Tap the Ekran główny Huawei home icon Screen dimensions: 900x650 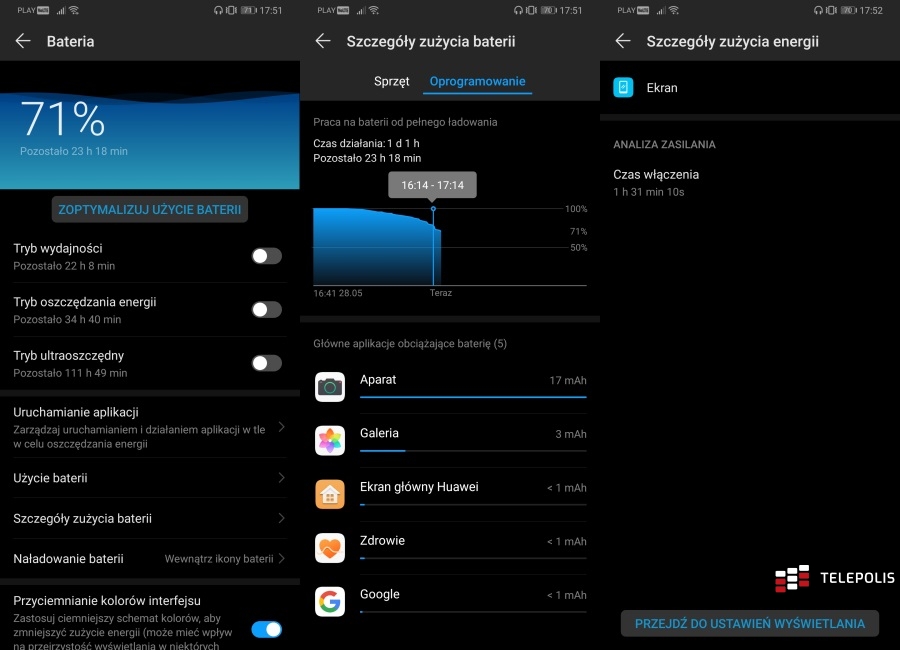[330, 494]
